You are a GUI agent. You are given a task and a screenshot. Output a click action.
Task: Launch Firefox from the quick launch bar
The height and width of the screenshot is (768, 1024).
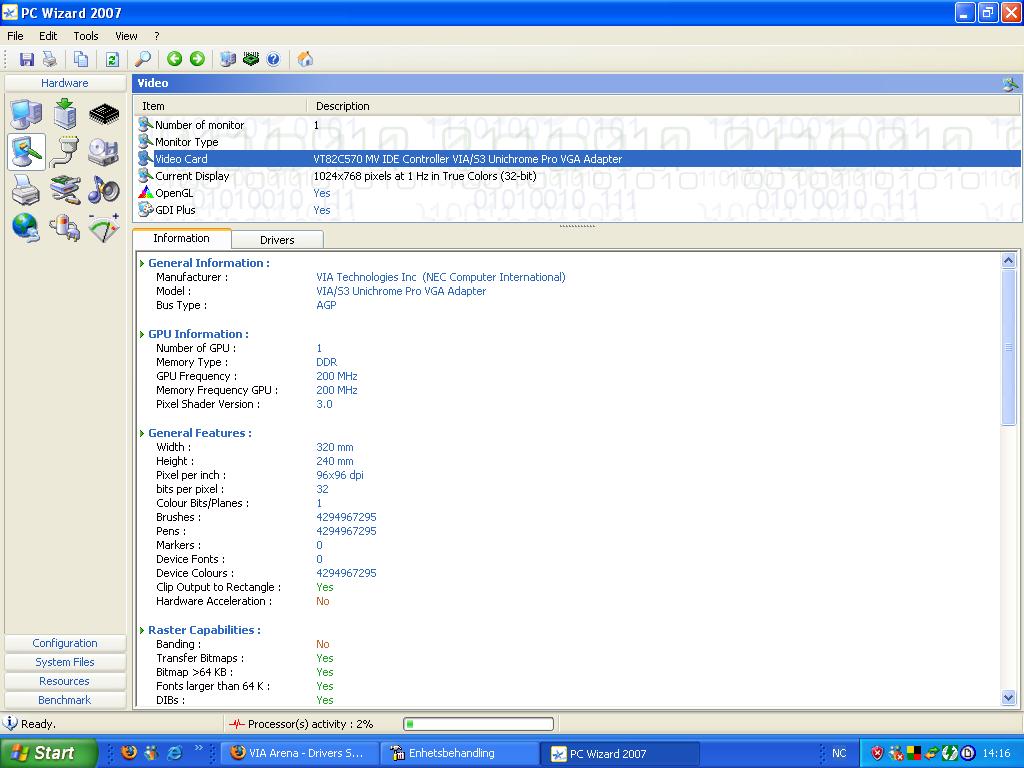coord(129,753)
